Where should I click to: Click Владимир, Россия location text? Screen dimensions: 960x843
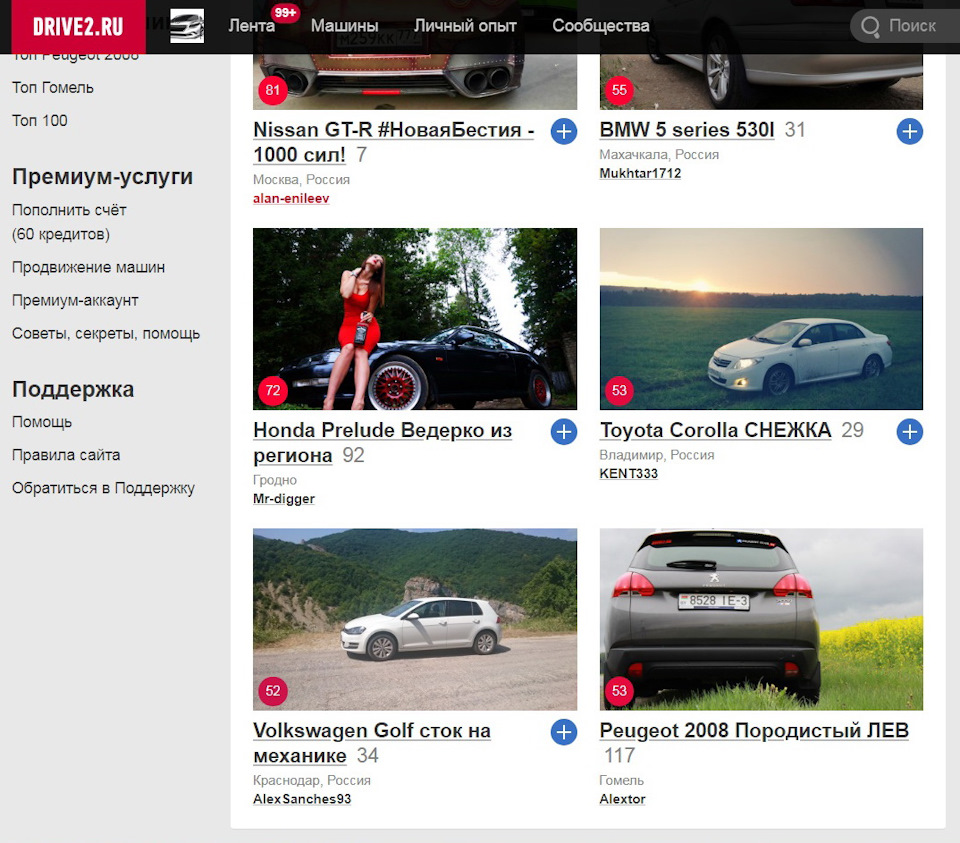(657, 455)
